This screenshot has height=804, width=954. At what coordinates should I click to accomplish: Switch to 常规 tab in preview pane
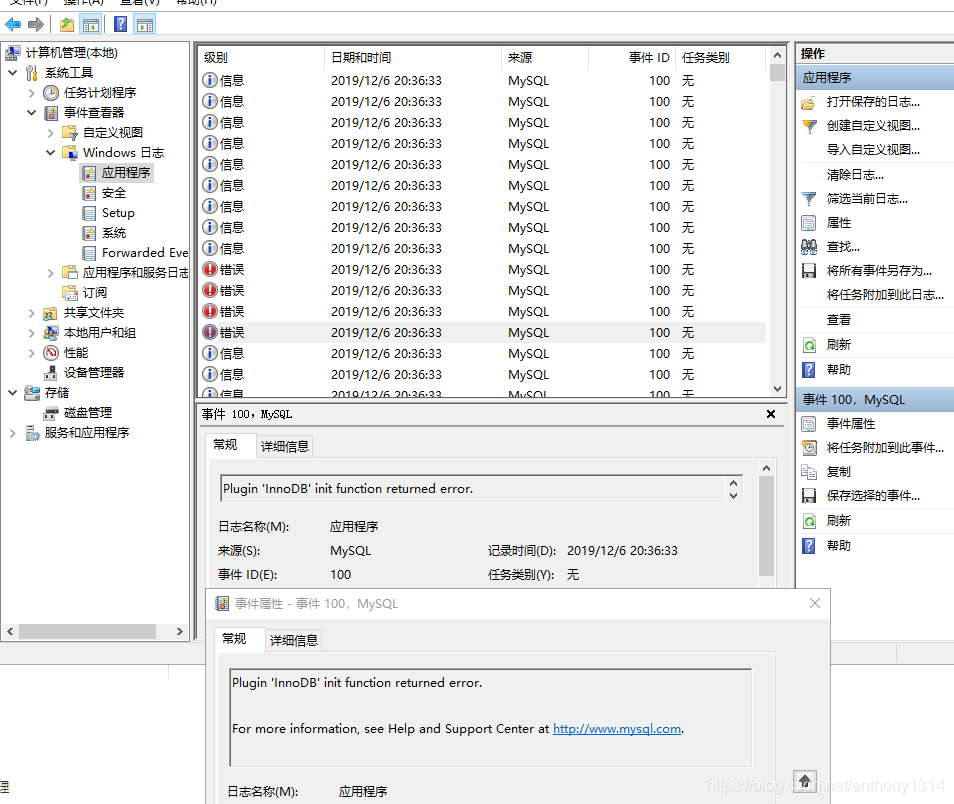click(x=225, y=445)
